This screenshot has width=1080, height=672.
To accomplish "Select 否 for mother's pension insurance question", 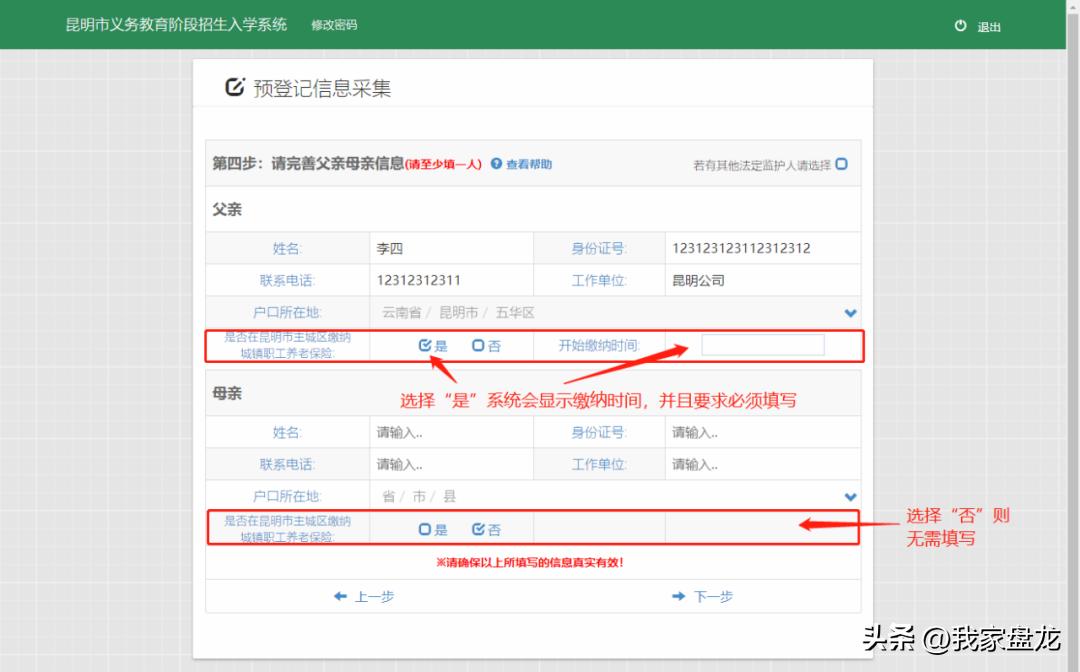I will (x=478, y=528).
